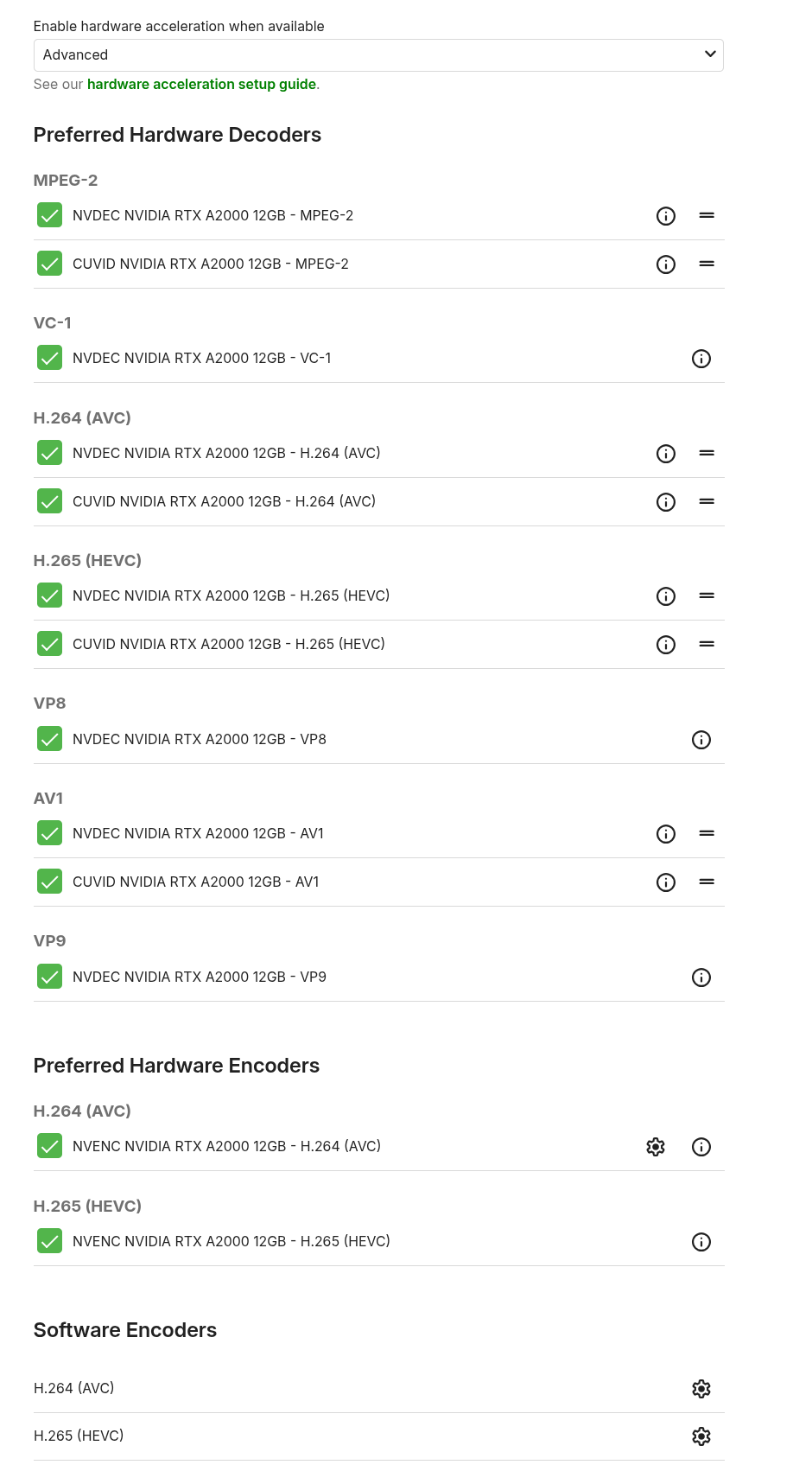Open info for CUVID H.264 decoder
Image resolution: width=812 pixels, height=1471 pixels.
tap(666, 502)
